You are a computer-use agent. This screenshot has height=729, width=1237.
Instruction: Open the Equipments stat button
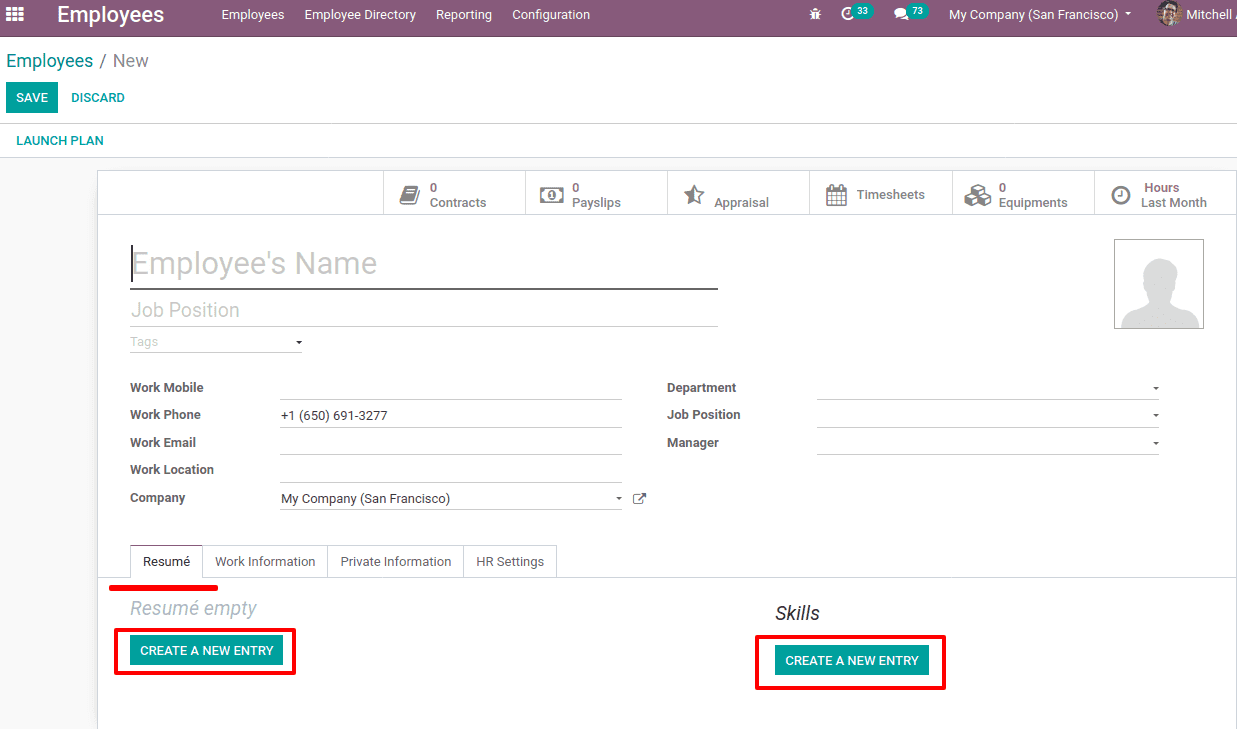(1022, 194)
